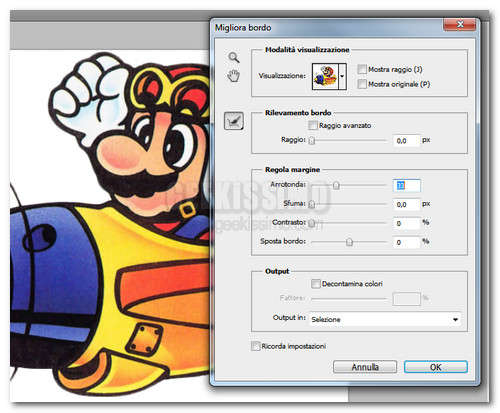
Task: Click the Sposta bordo slider handle
Action: pyautogui.click(x=349, y=242)
